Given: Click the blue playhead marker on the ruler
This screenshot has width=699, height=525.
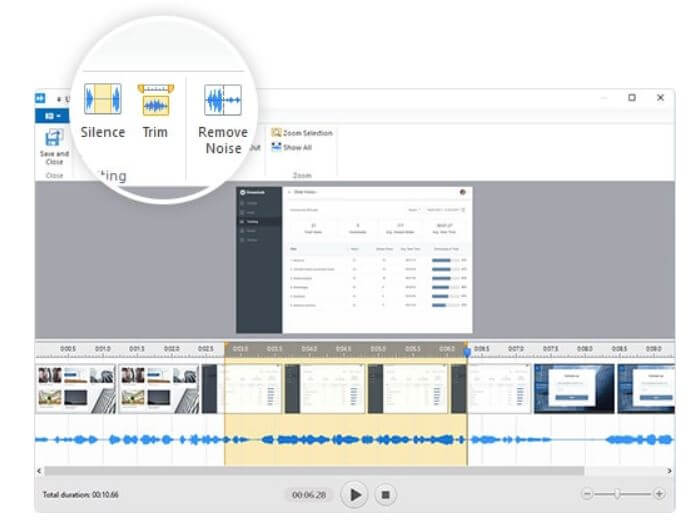Looking at the screenshot, I should [x=466, y=351].
